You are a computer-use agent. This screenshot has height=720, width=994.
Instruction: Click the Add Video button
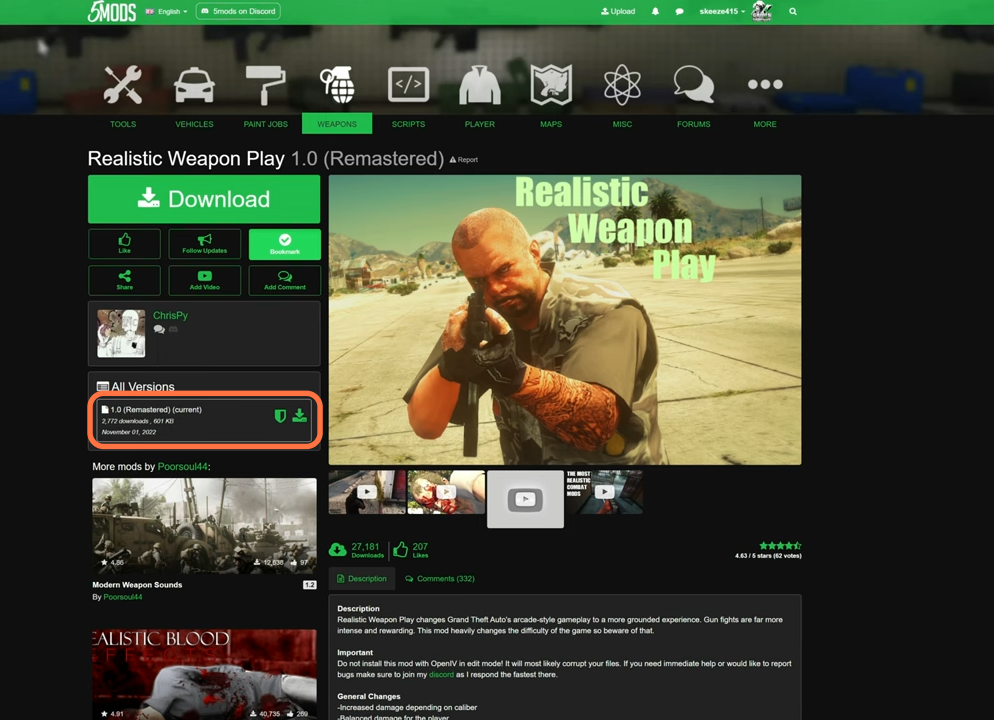click(x=205, y=280)
